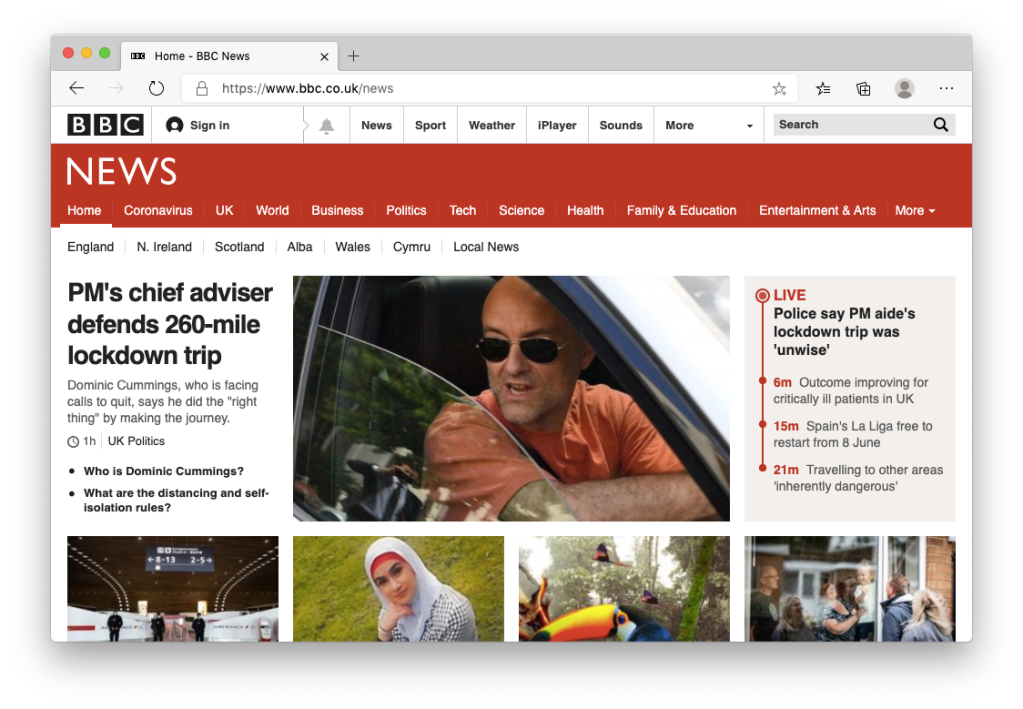Click the browser profile avatar icon
This screenshot has width=1023, height=709.
[x=904, y=88]
